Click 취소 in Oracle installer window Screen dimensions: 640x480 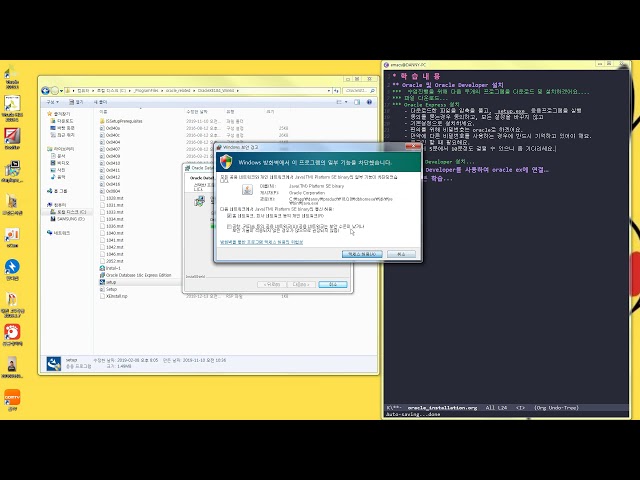pos(333,284)
